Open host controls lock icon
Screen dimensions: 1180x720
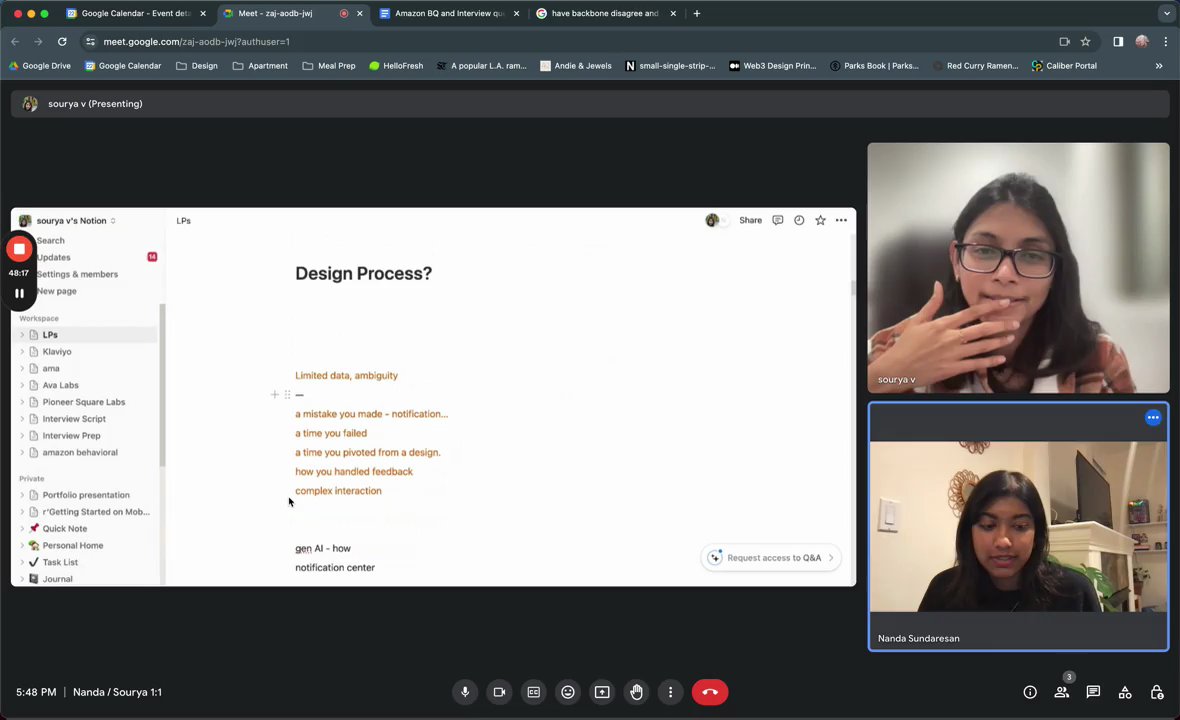tap(1157, 692)
